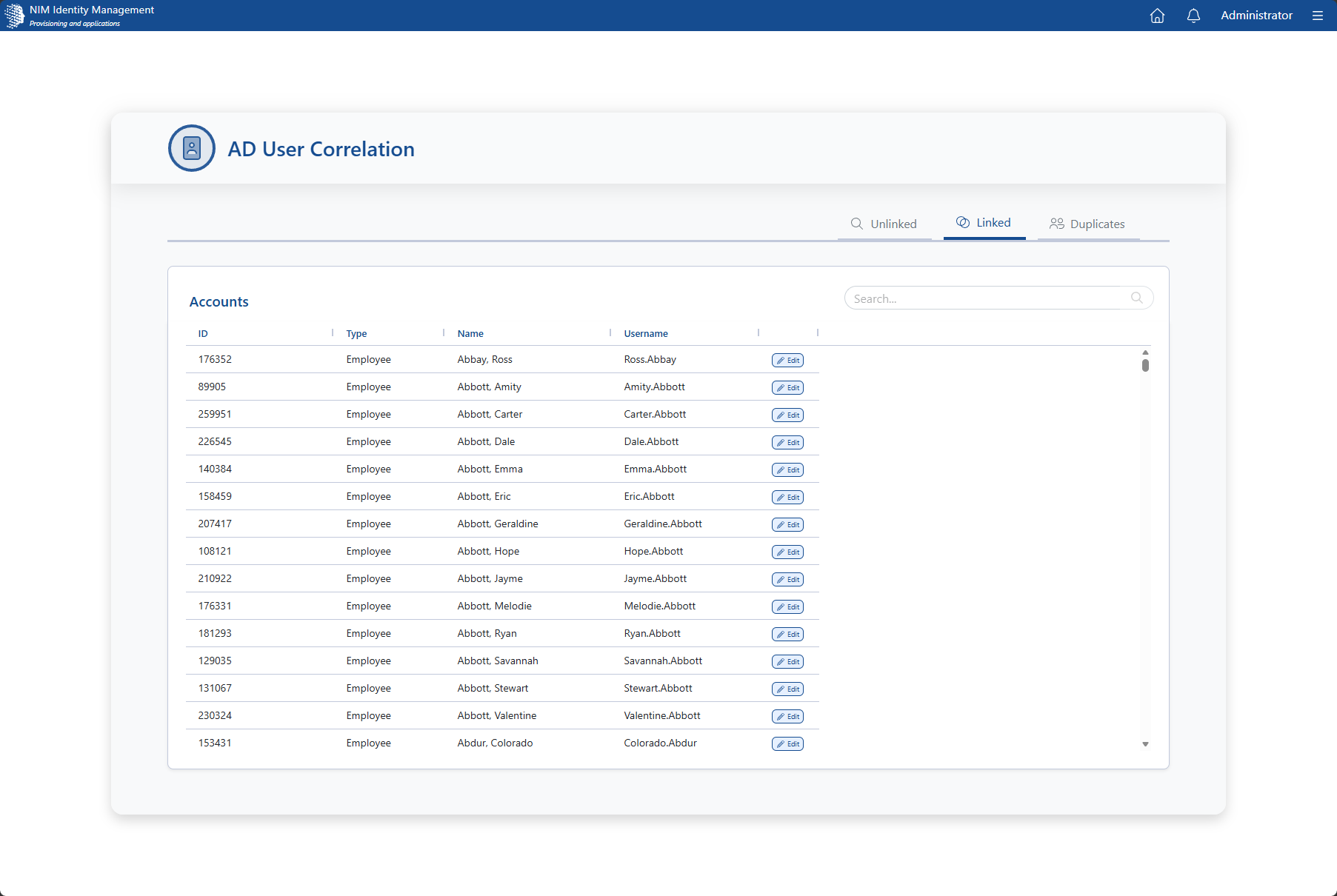Open the Administrator user menu
The height and width of the screenshot is (896, 1337).
[1256, 15]
